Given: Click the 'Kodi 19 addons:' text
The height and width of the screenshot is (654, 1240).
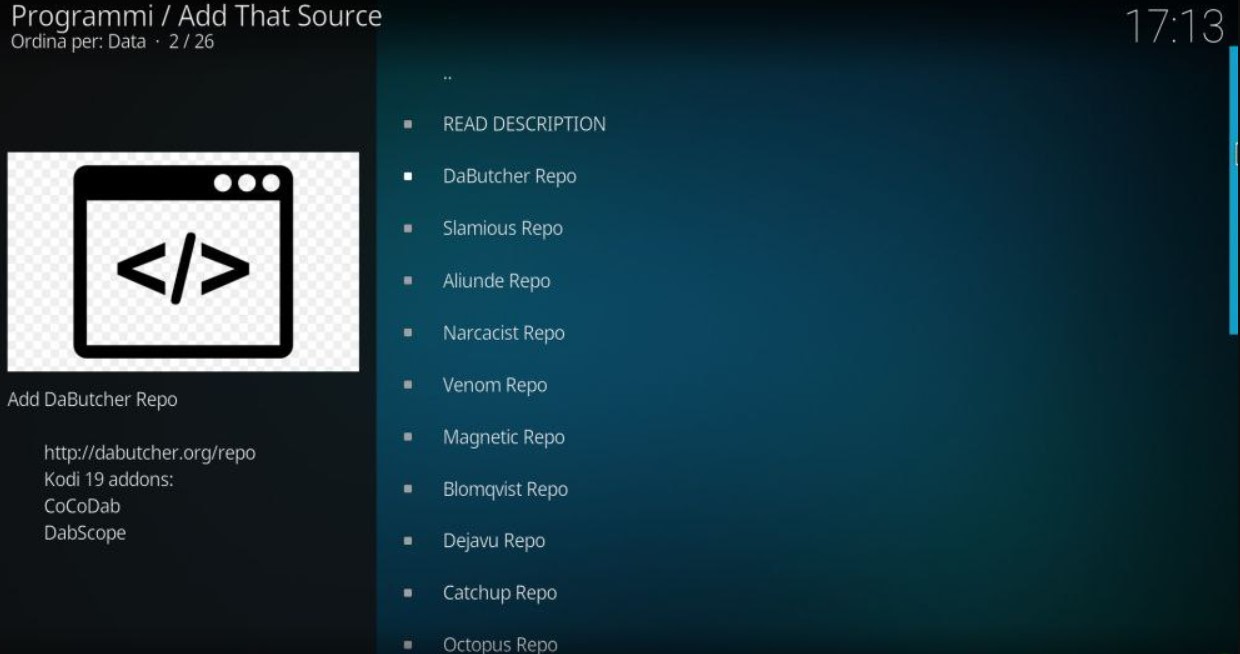Looking at the screenshot, I should [109, 479].
